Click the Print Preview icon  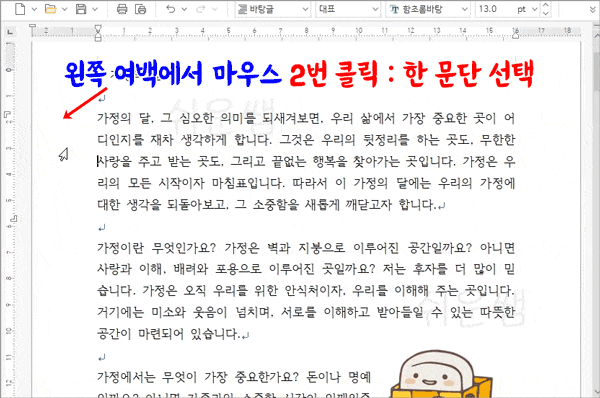[140, 9]
